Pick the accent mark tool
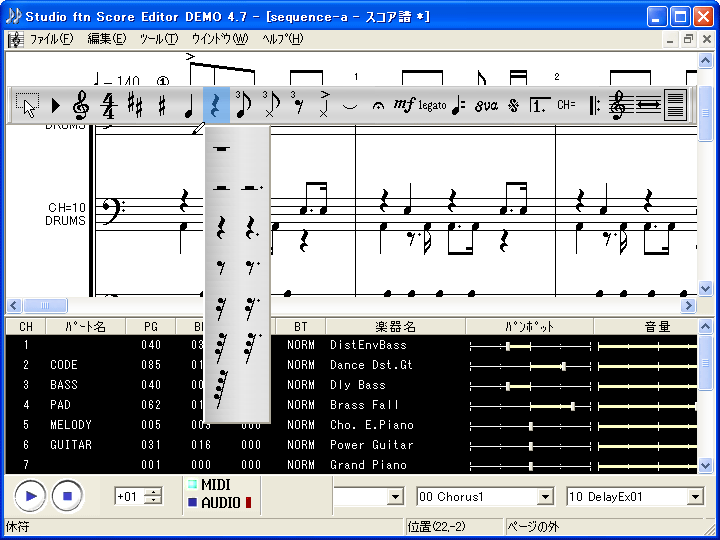Screen dimensions: 720x540 324,105
